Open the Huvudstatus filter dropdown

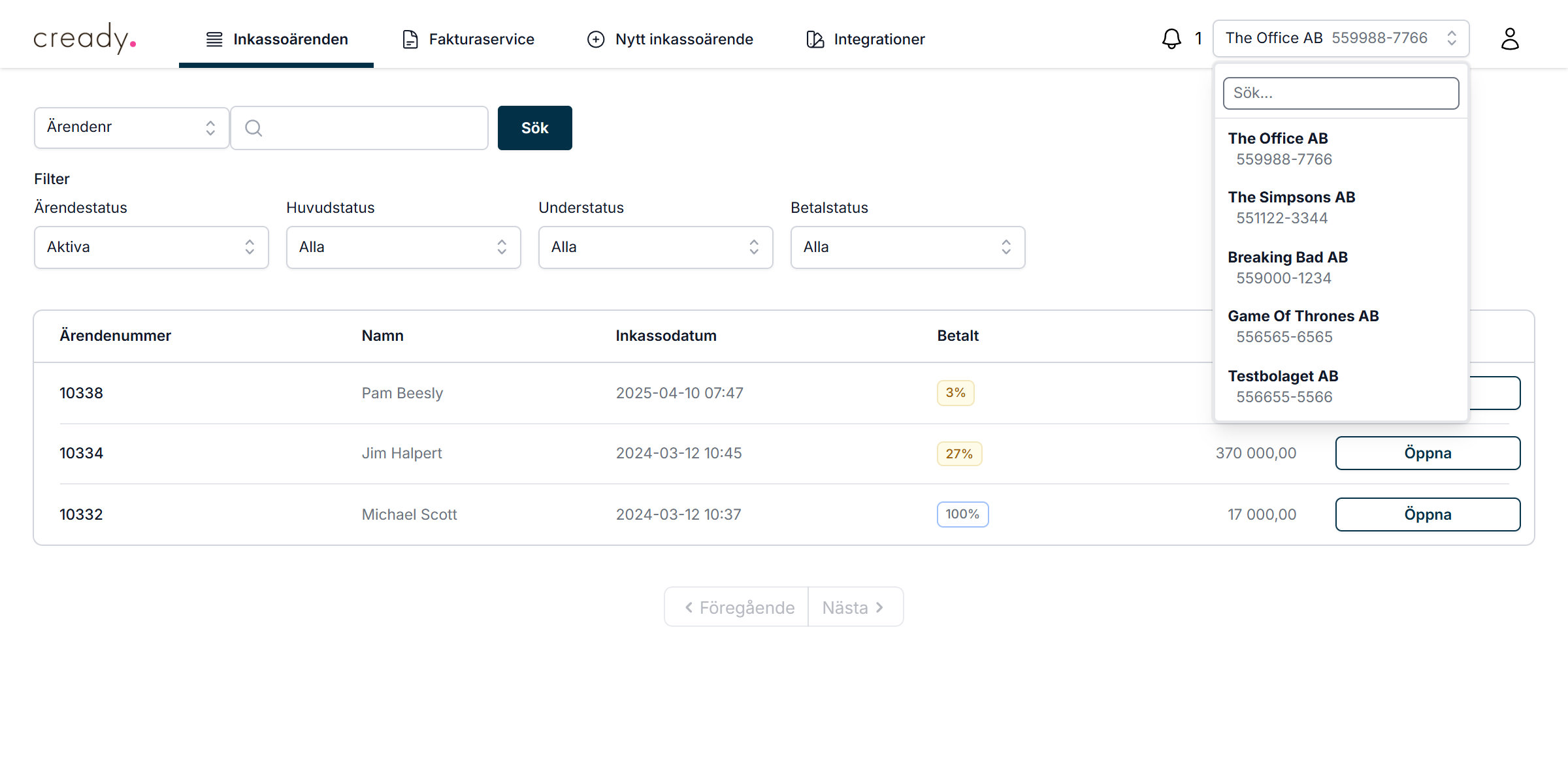[403, 247]
